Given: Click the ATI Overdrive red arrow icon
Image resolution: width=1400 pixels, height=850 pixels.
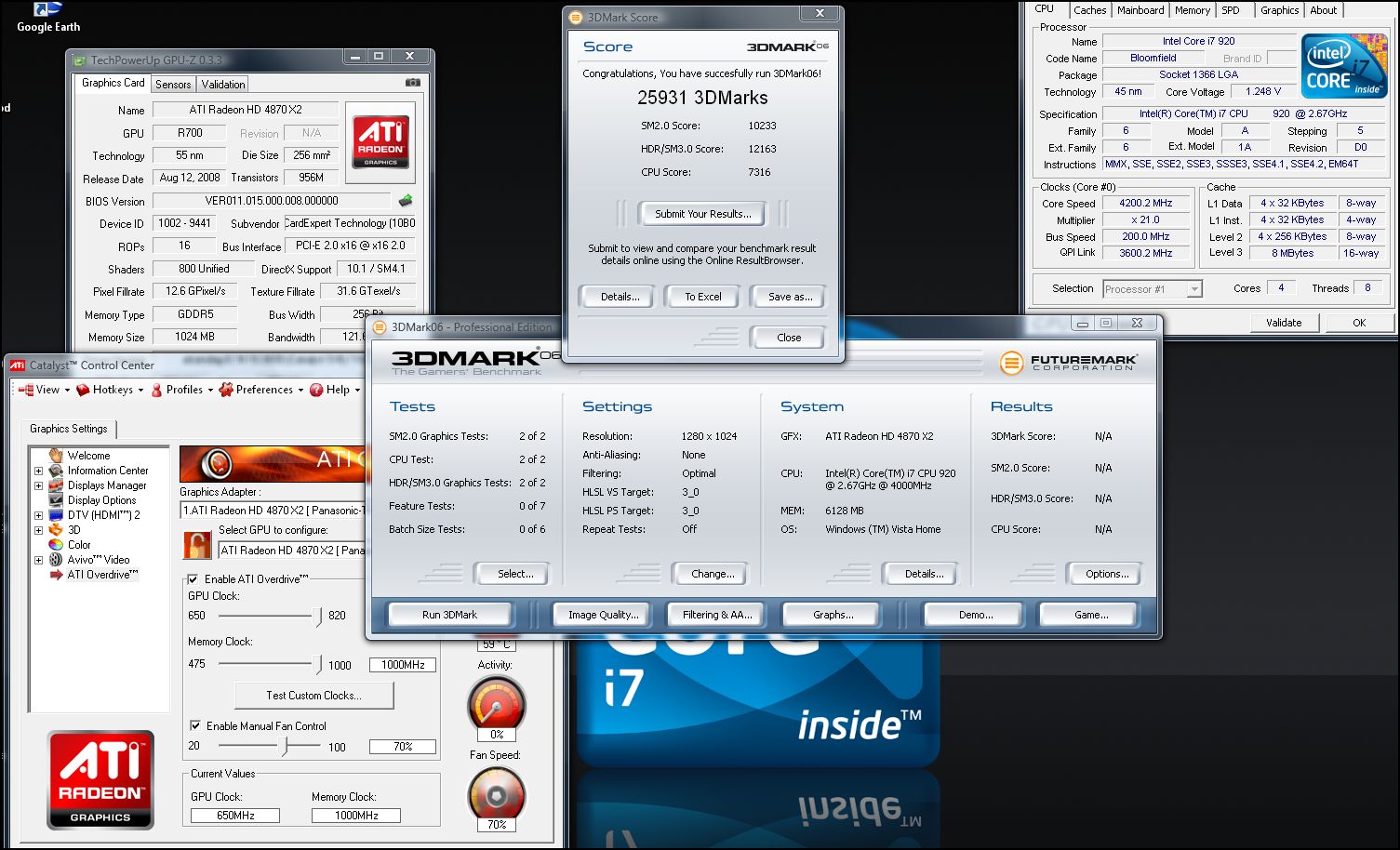Looking at the screenshot, I should pos(56,575).
